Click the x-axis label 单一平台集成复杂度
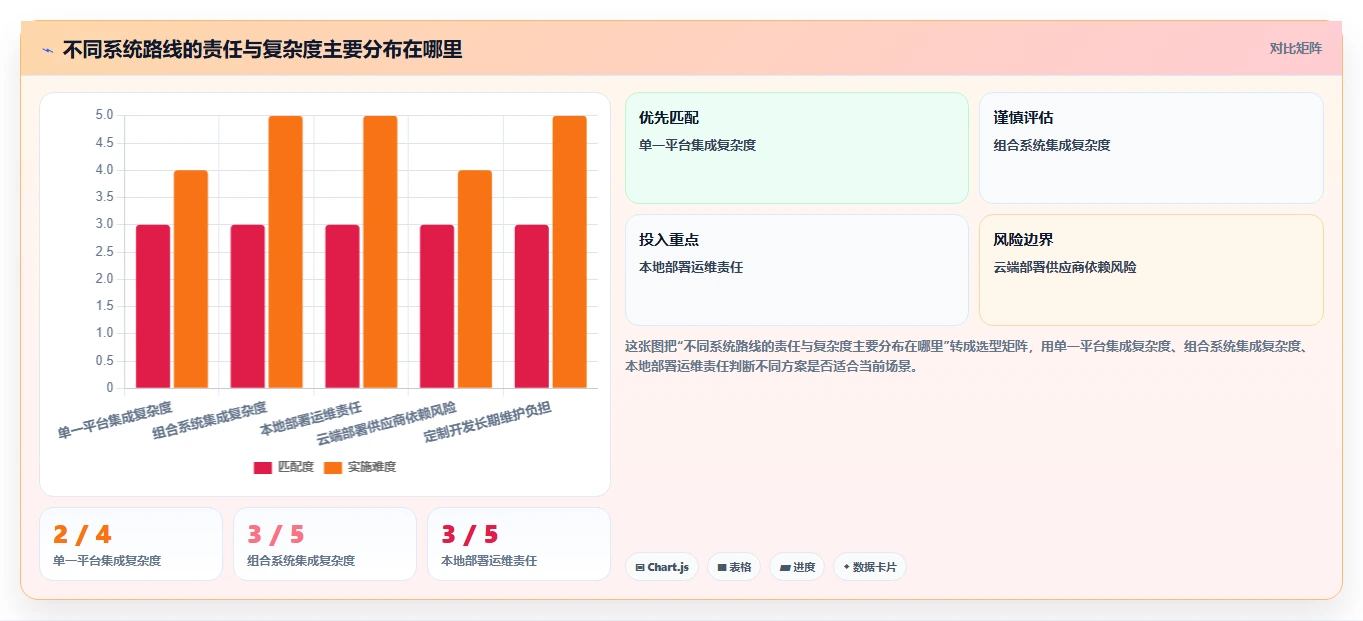Image resolution: width=1363 pixels, height=621 pixels. pyautogui.click(x=115, y=420)
